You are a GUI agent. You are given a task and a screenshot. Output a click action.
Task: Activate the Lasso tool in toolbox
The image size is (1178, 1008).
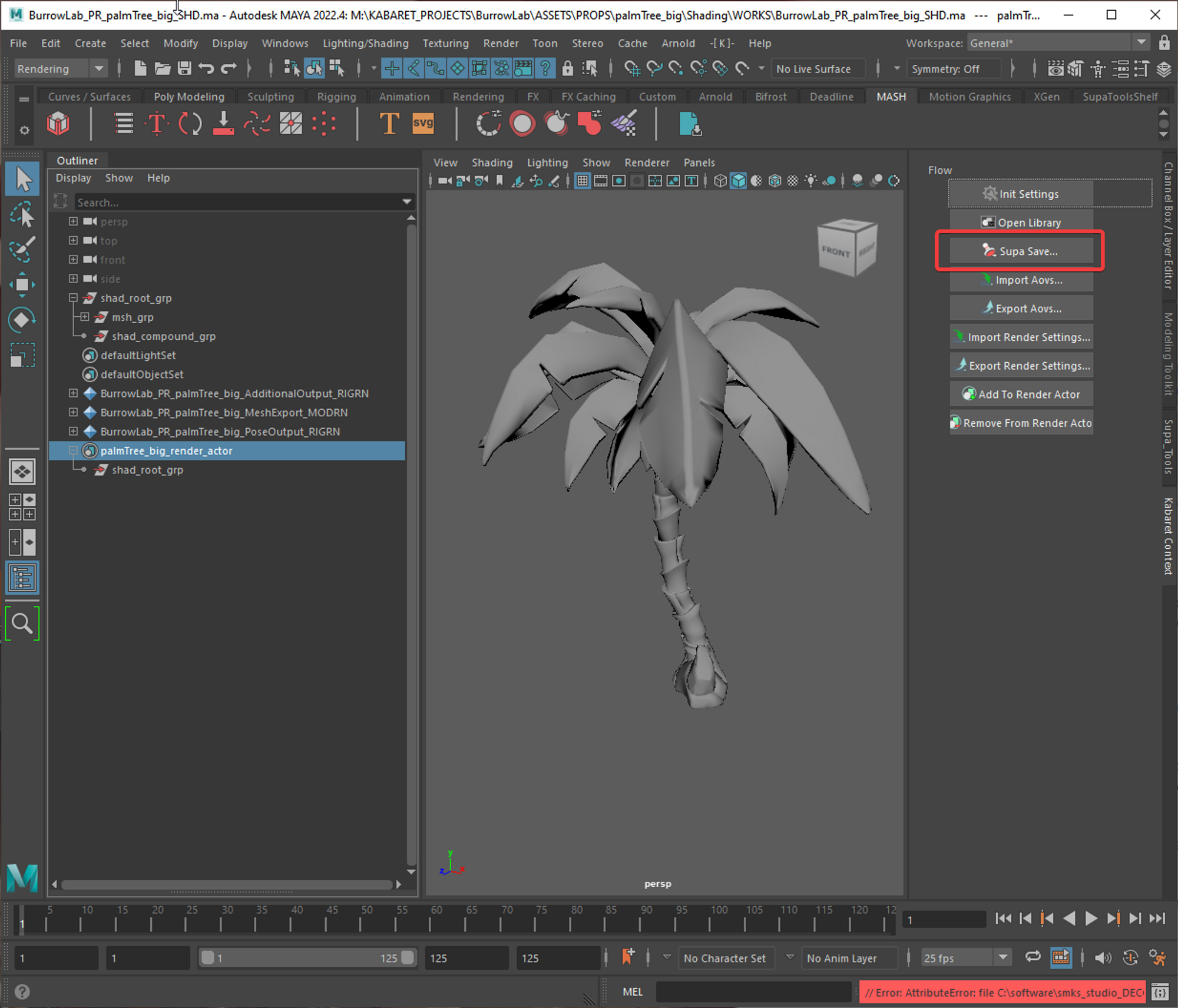coord(22,214)
